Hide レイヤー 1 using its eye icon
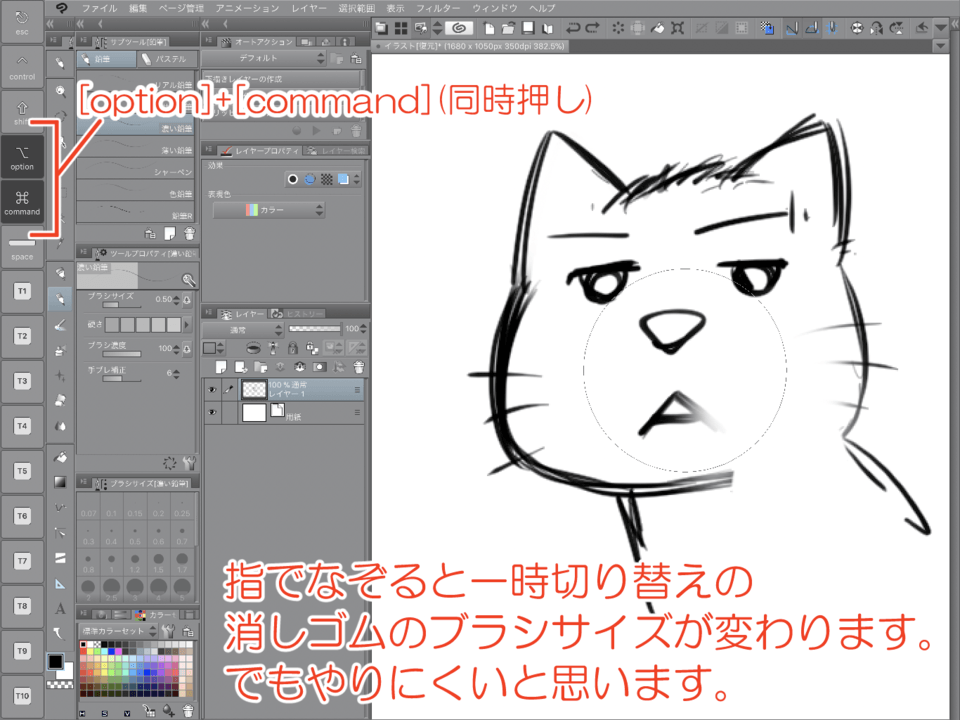The image size is (960, 720). (x=212, y=389)
